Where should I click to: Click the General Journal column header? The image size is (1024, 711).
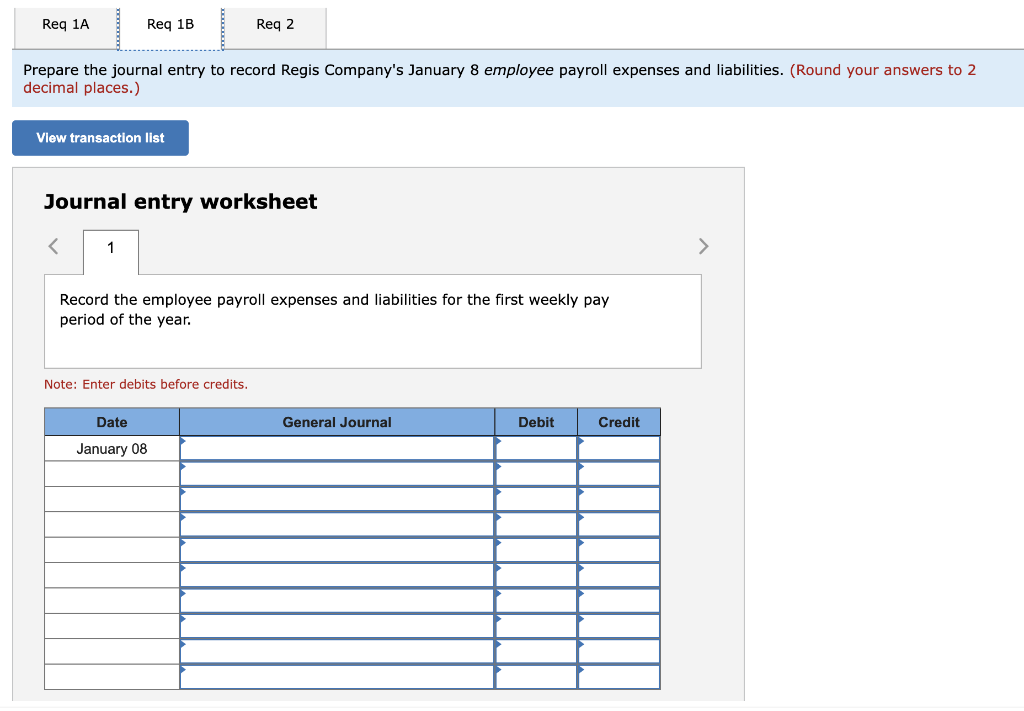click(x=336, y=421)
